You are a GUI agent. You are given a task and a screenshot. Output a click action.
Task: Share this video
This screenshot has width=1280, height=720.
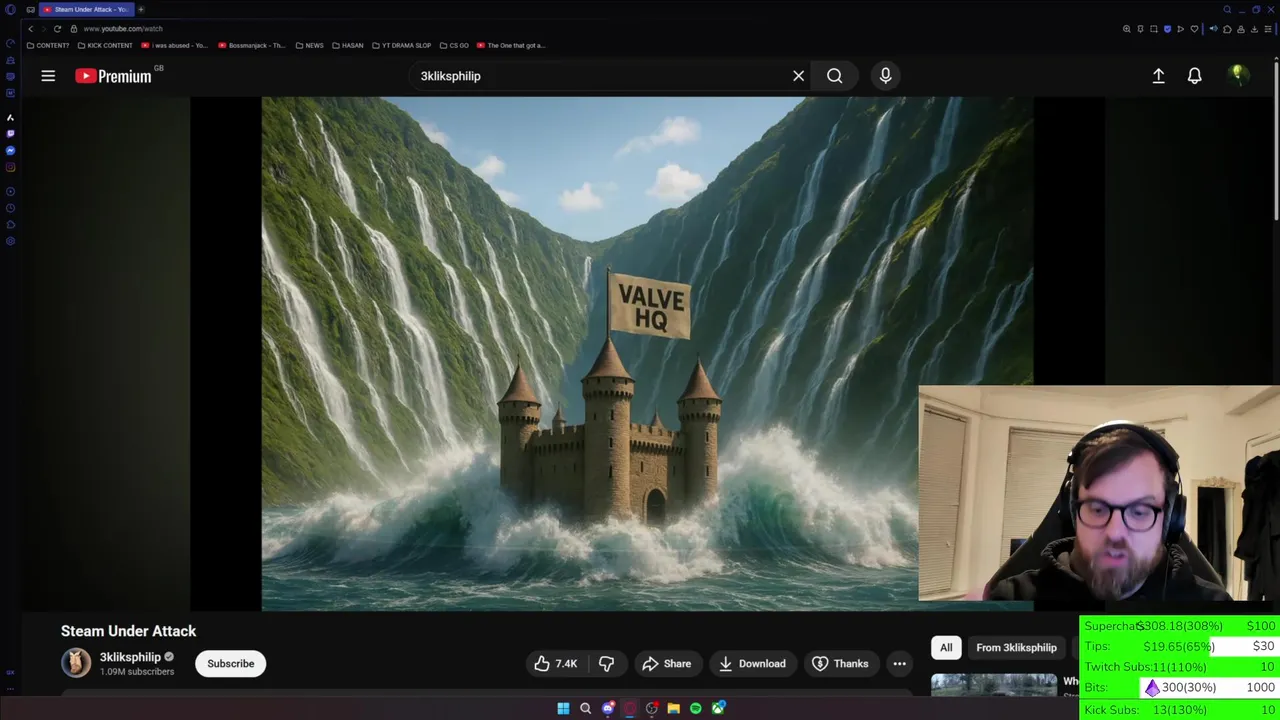667,663
